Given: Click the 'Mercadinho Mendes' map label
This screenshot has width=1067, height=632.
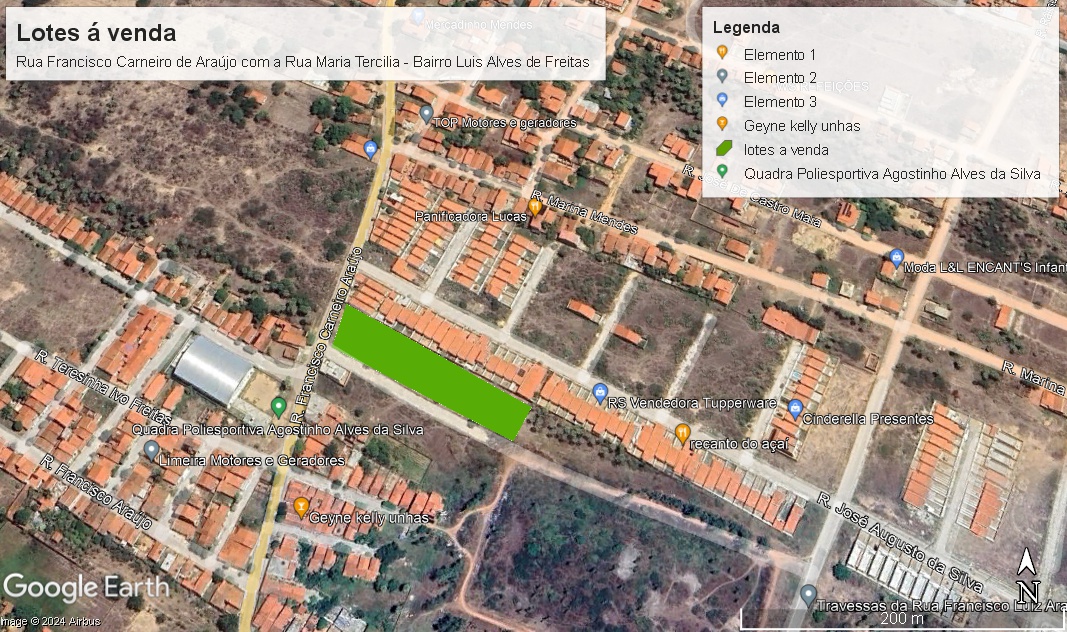Looking at the screenshot, I should 478,24.
